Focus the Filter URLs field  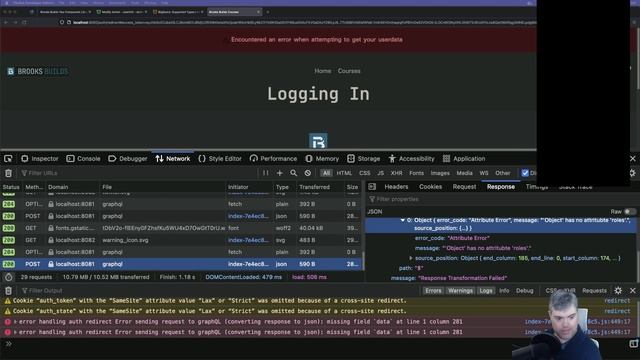[x=139, y=173]
